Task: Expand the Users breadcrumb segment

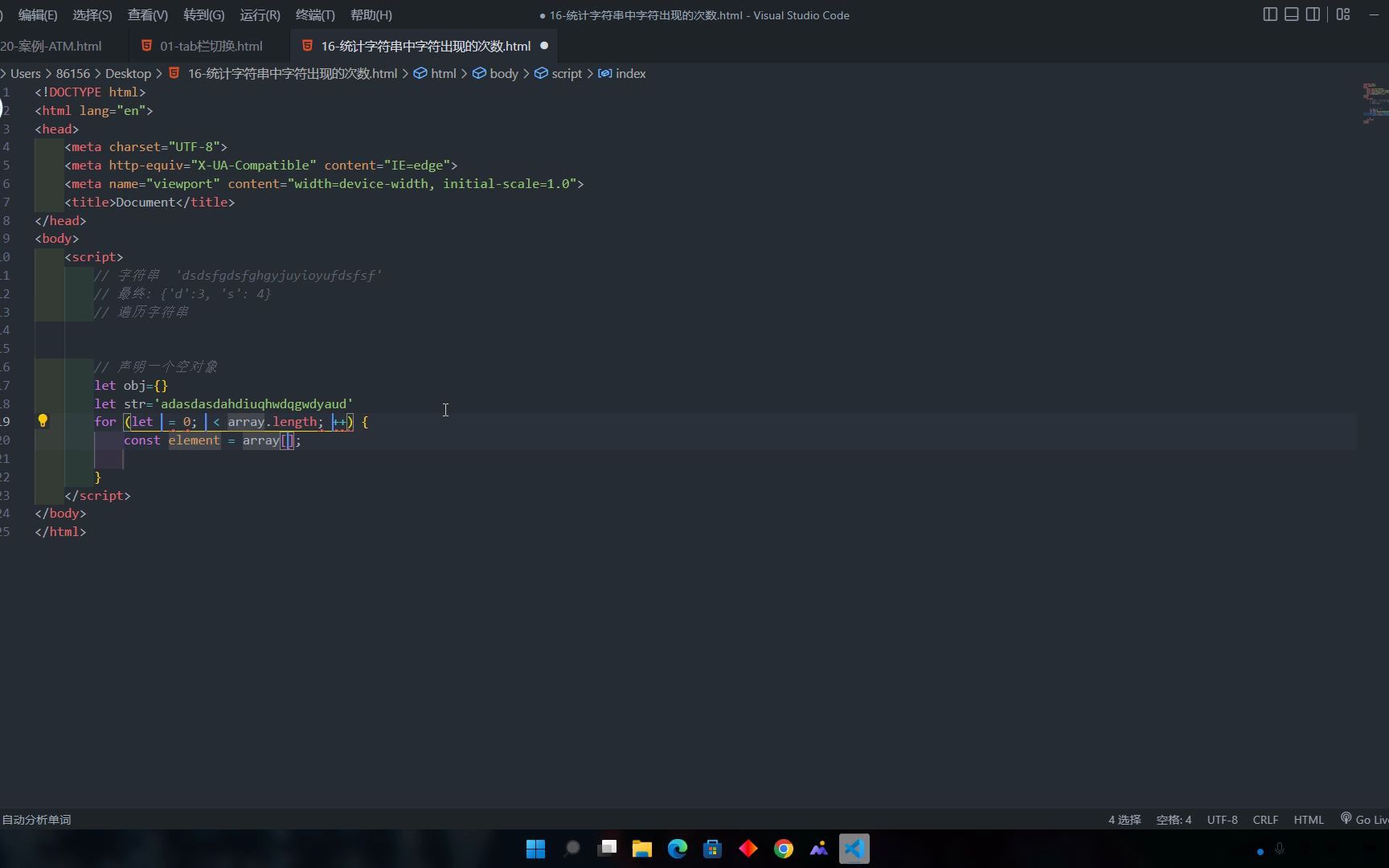Action: pos(25,73)
